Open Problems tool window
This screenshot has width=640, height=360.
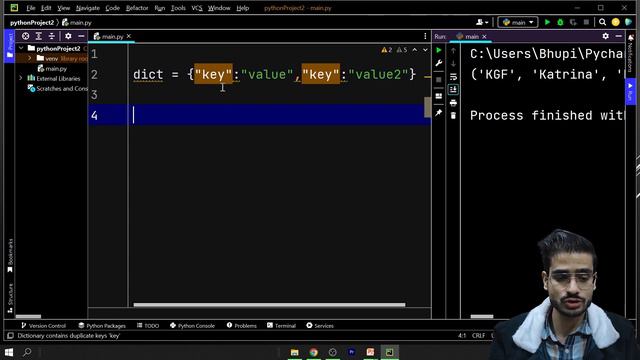(242, 326)
